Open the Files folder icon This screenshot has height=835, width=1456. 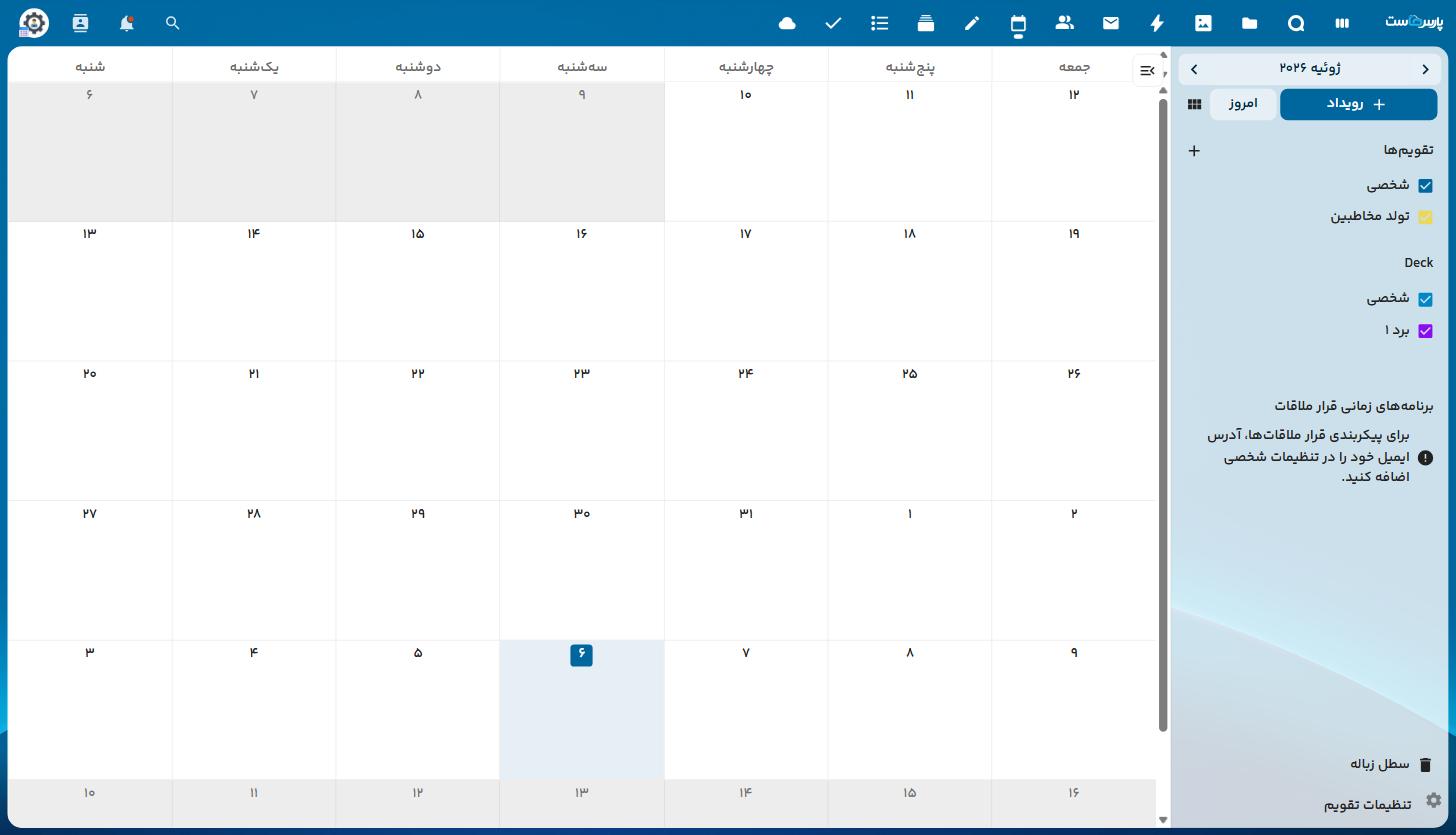pos(1249,23)
